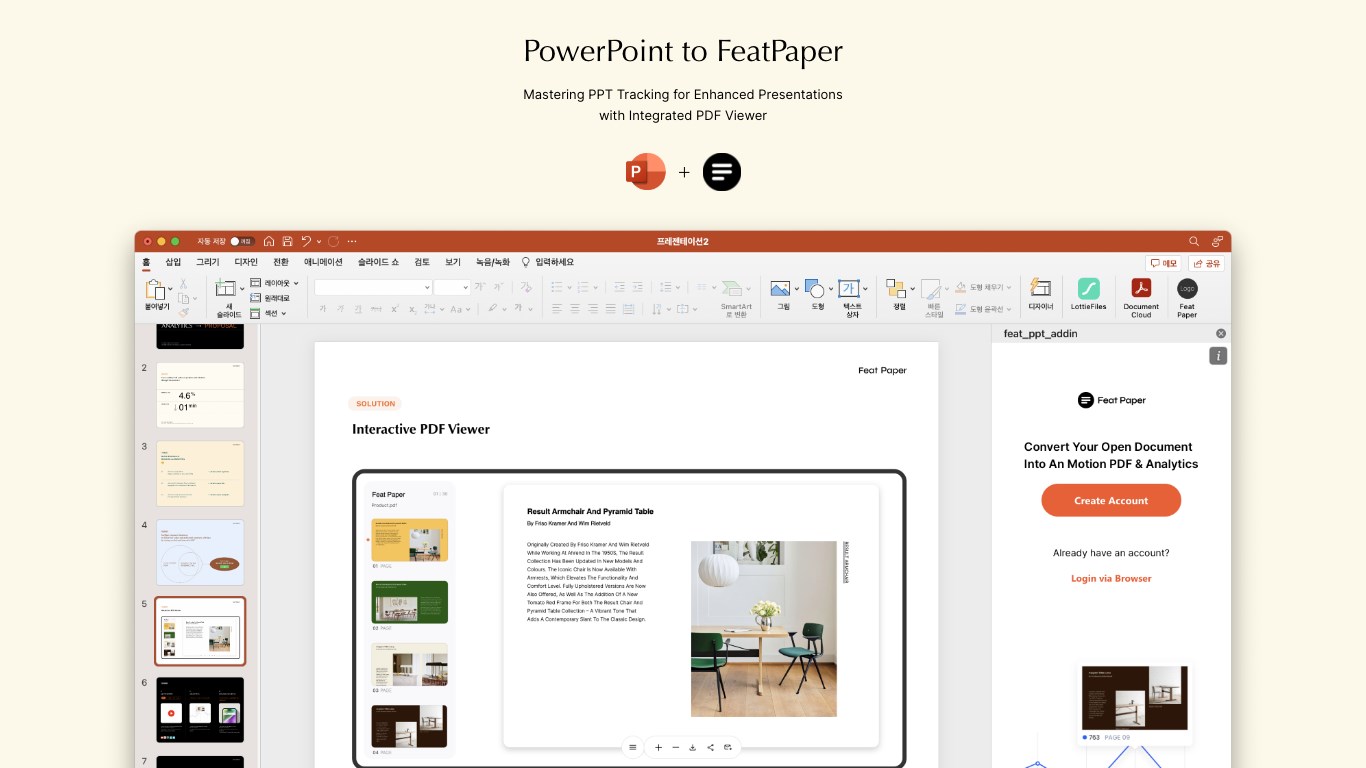Click the 빠른 스타일 quick styles swatch
The image size is (1366, 768).
point(930,288)
